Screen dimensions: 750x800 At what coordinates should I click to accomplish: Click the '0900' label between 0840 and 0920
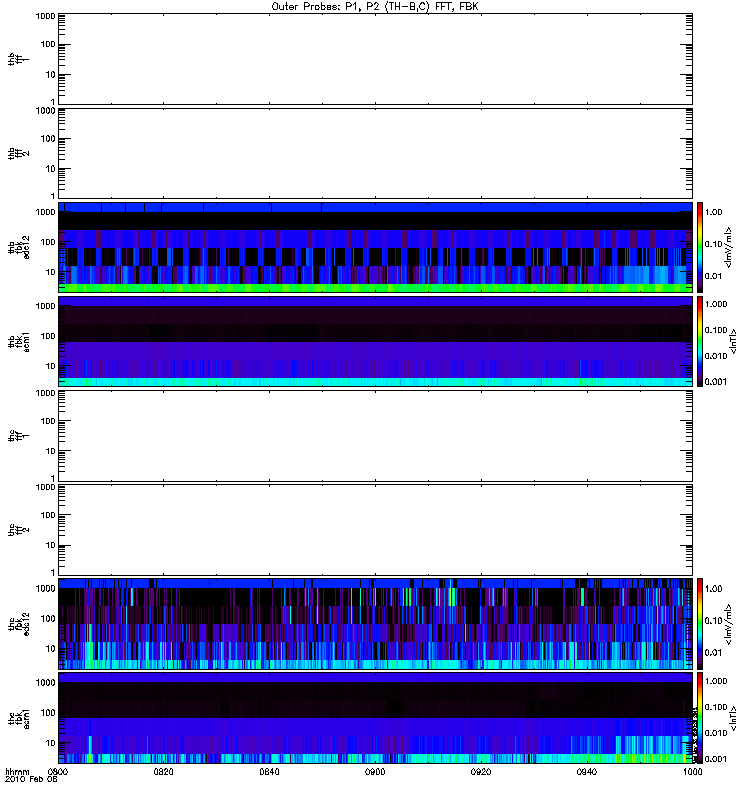click(x=375, y=771)
